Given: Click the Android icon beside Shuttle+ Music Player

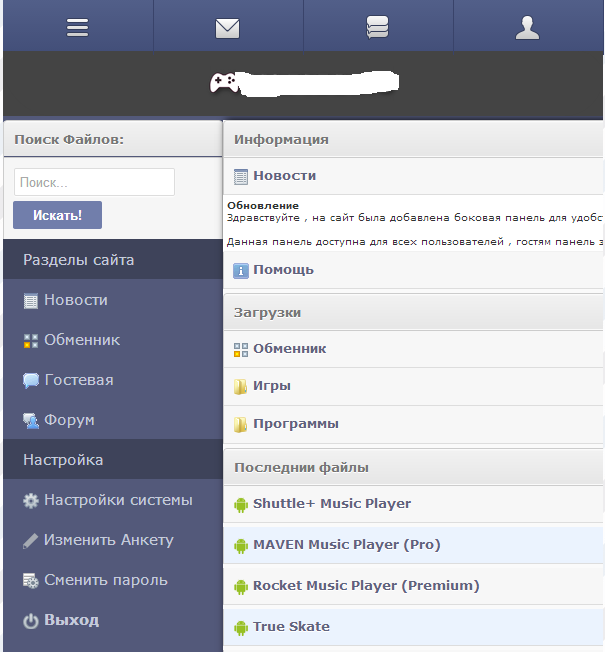Looking at the screenshot, I should click(240, 504).
